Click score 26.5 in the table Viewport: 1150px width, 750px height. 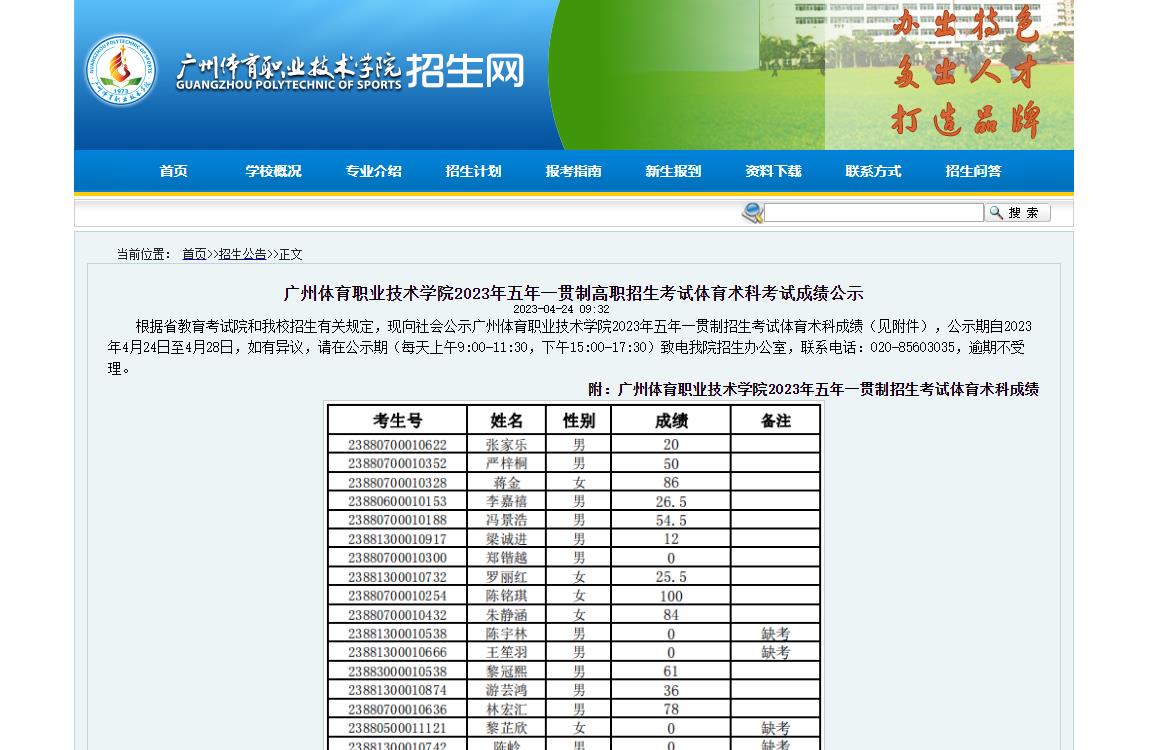tap(671, 501)
